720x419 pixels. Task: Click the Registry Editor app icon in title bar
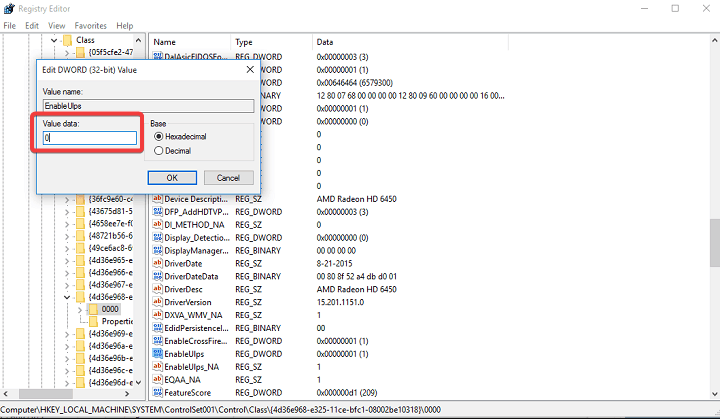[x=9, y=8]
